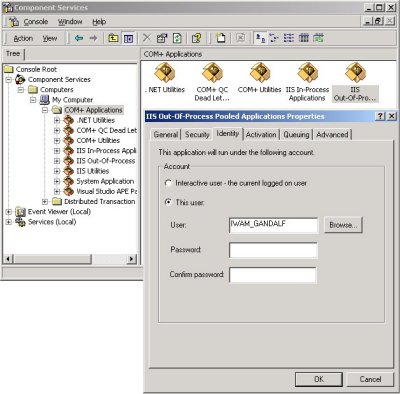Click the Confirm password input field

point(273,275)
